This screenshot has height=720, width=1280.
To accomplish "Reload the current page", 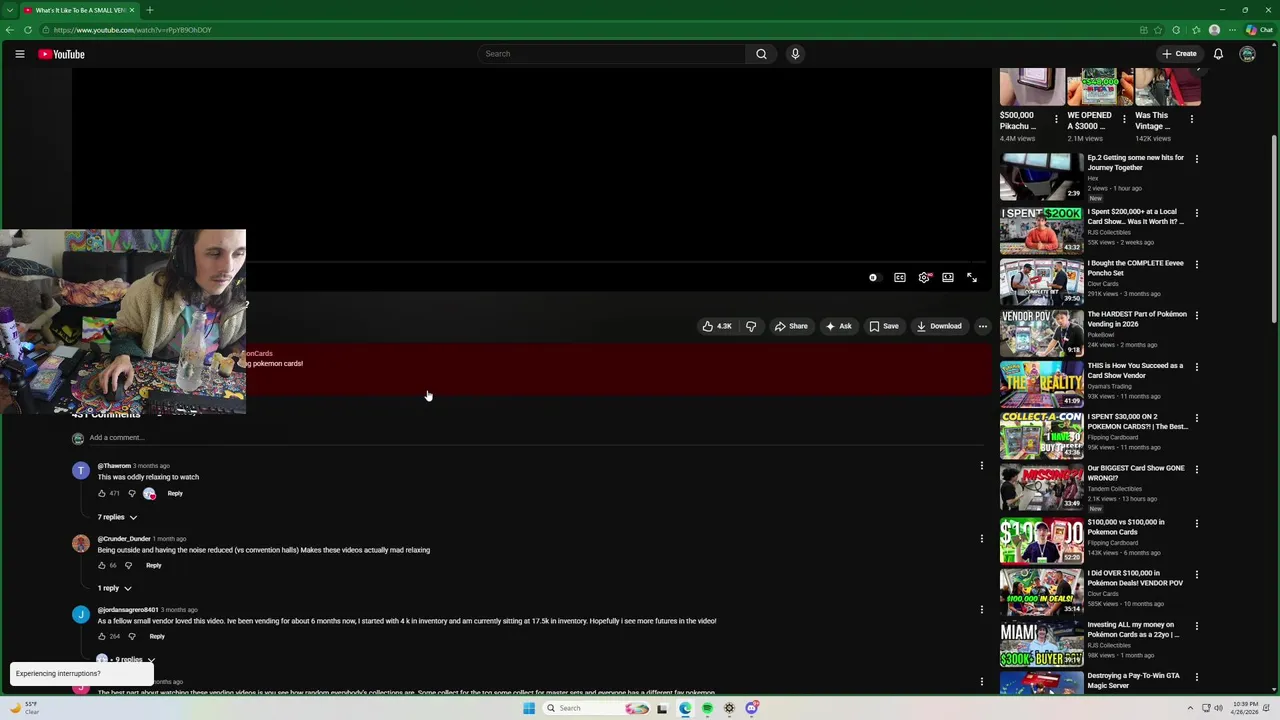I will coord(28,30).
